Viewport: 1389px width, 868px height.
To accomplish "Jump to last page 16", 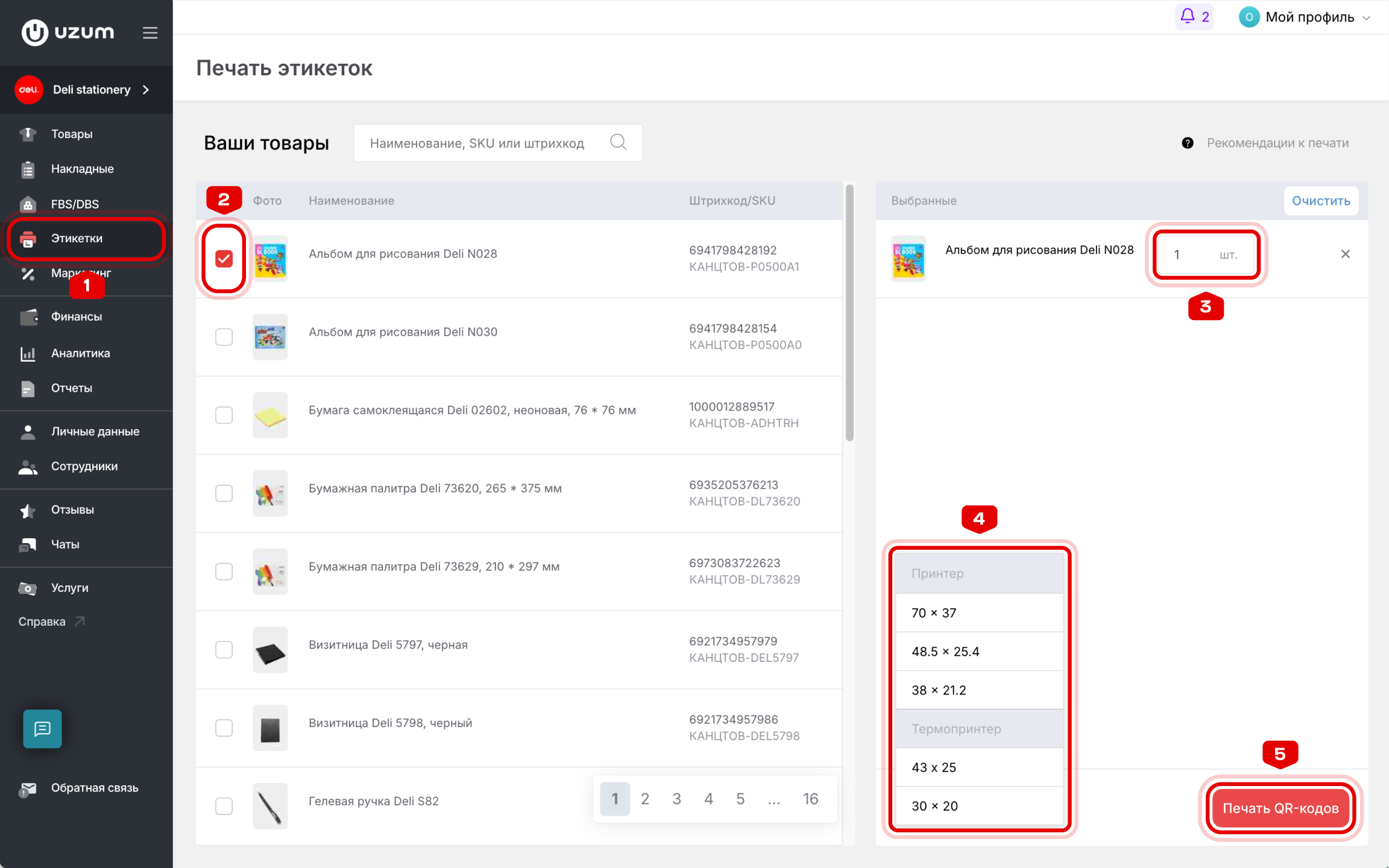I will tap(810, 799).
